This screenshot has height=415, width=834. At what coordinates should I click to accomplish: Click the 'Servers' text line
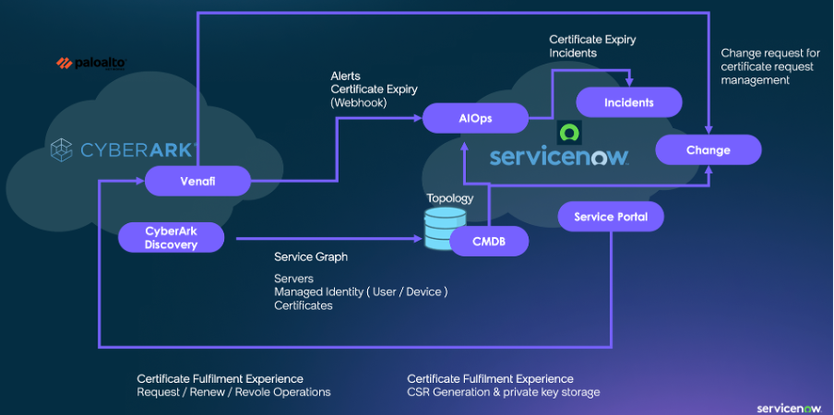click(294, 278)
